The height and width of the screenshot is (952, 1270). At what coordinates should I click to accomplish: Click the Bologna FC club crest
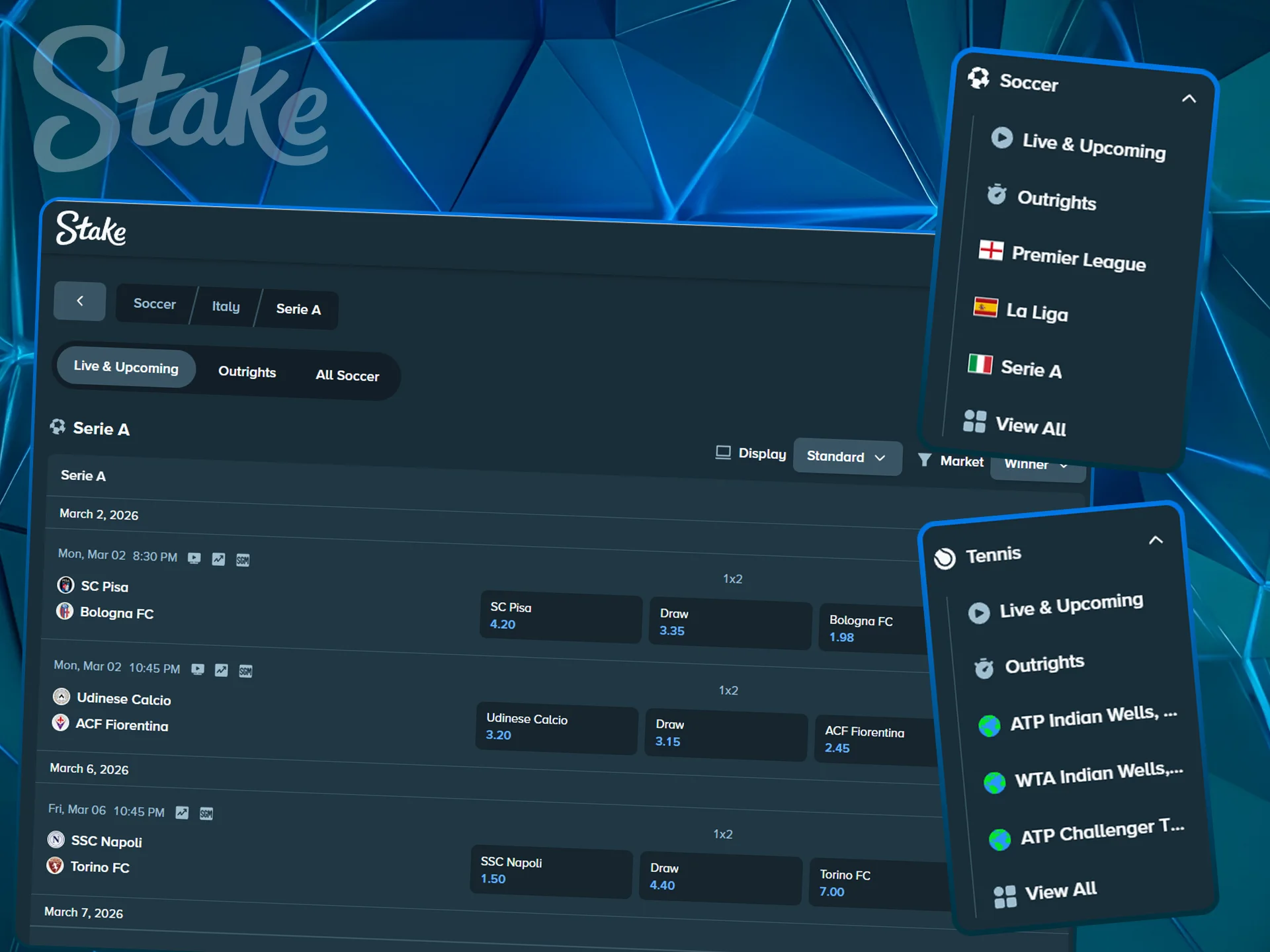(x=65, y=610)
